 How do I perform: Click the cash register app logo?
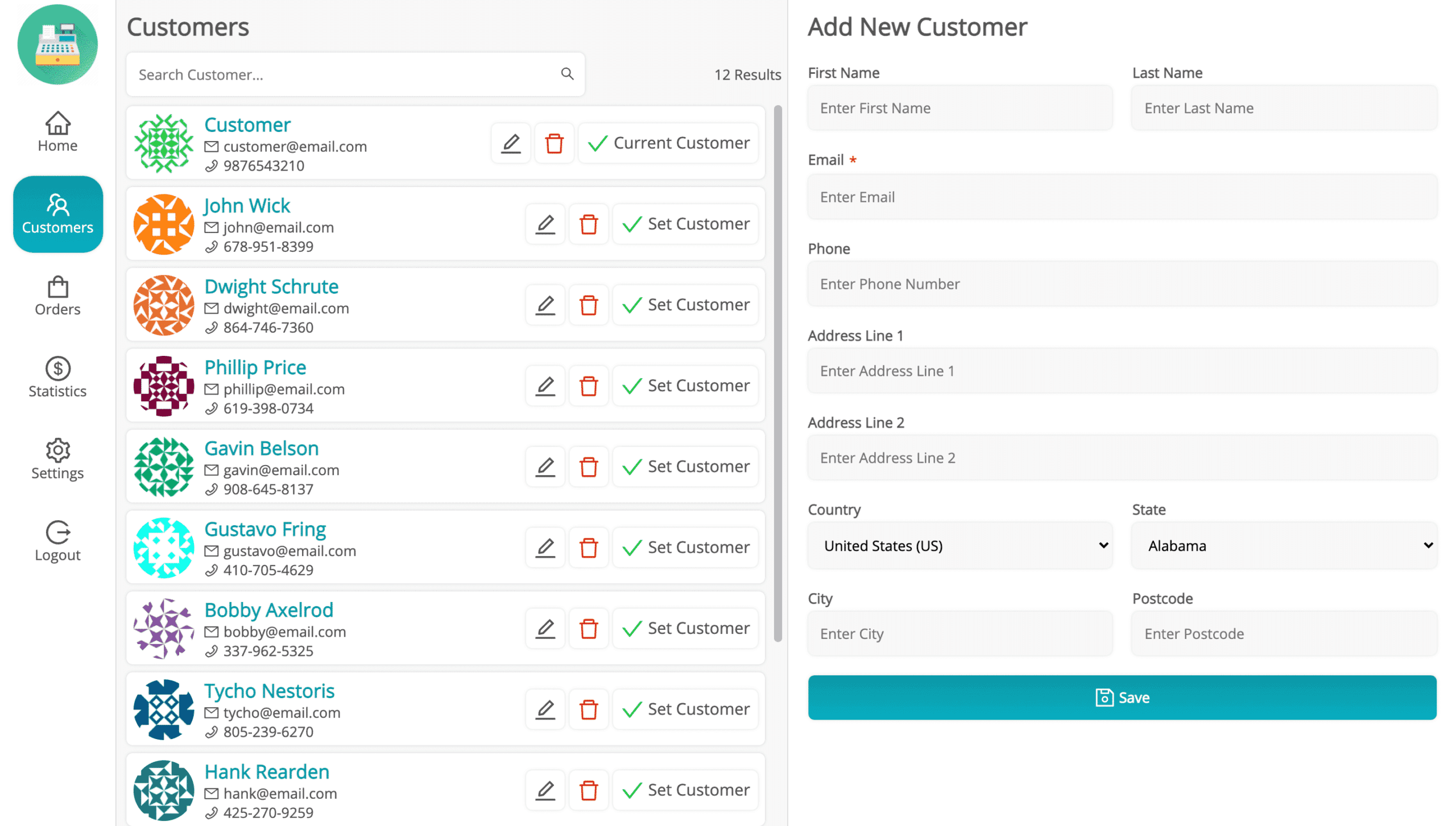click(57, 44)
